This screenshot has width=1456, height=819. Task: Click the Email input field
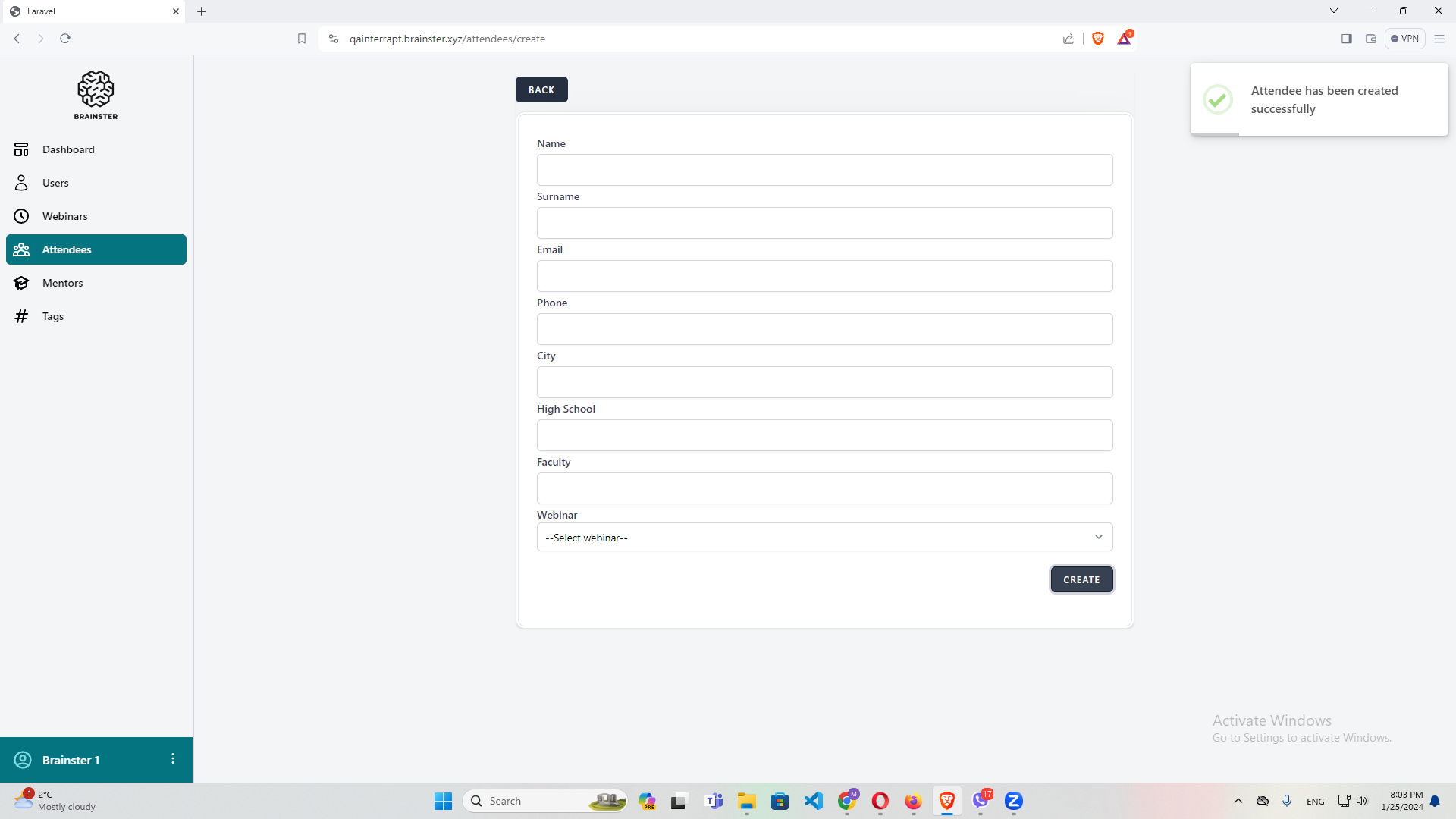[x=824, y=276]
